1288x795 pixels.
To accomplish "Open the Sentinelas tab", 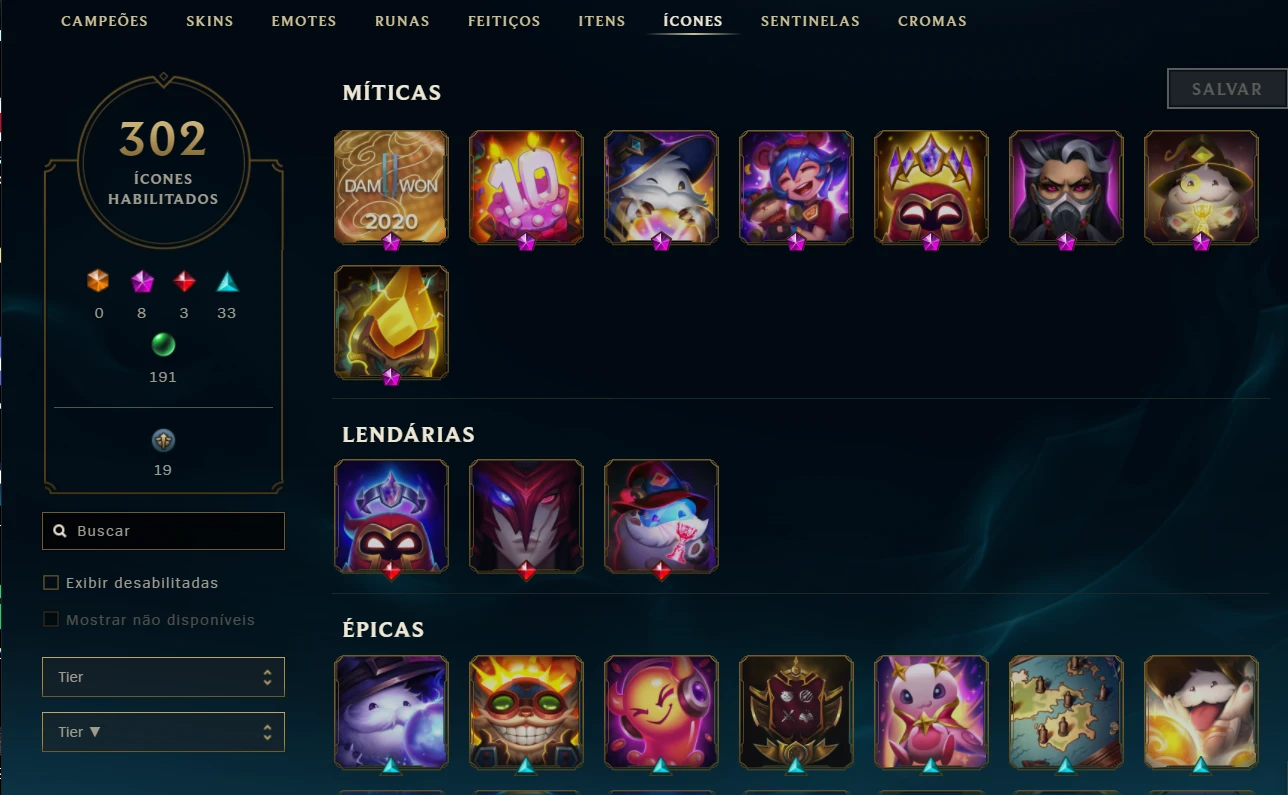I will 810,21.
